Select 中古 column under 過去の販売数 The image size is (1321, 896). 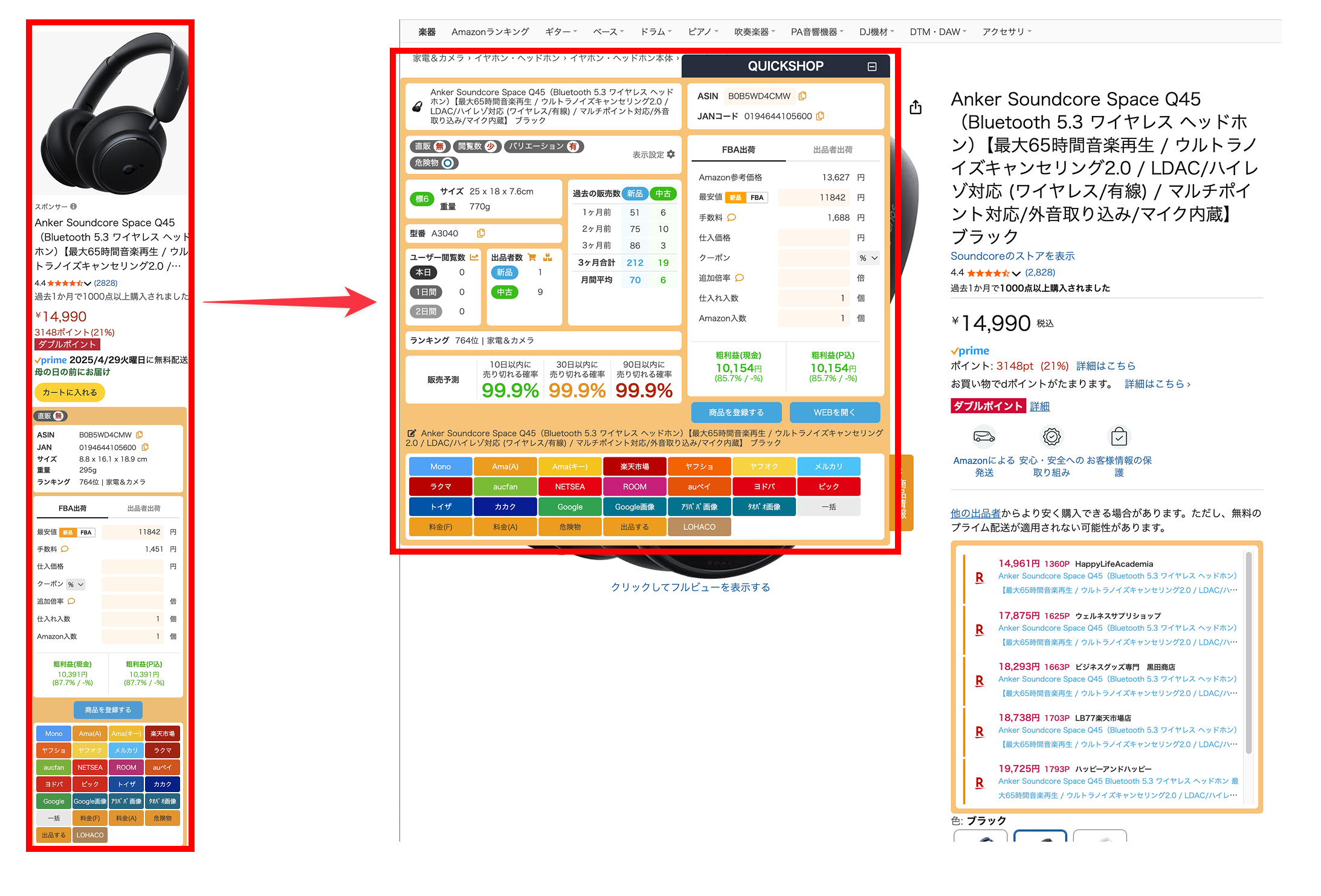click(663, 194)
